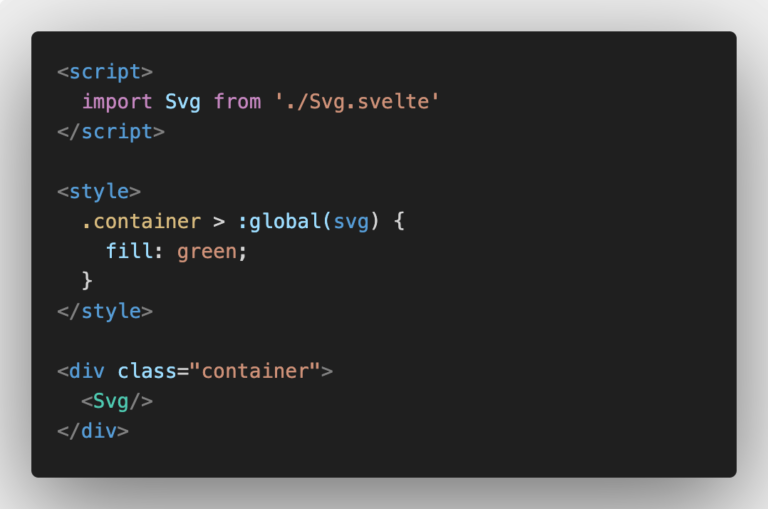Screen dimensions: 768x509
Task: Click the :global pseudo-selector
Action: [279, 221]
